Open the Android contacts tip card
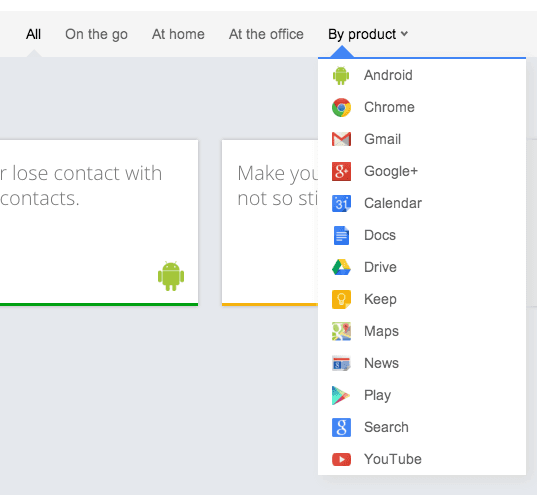The height and width of the screenshot is (495, 537). 99,223
